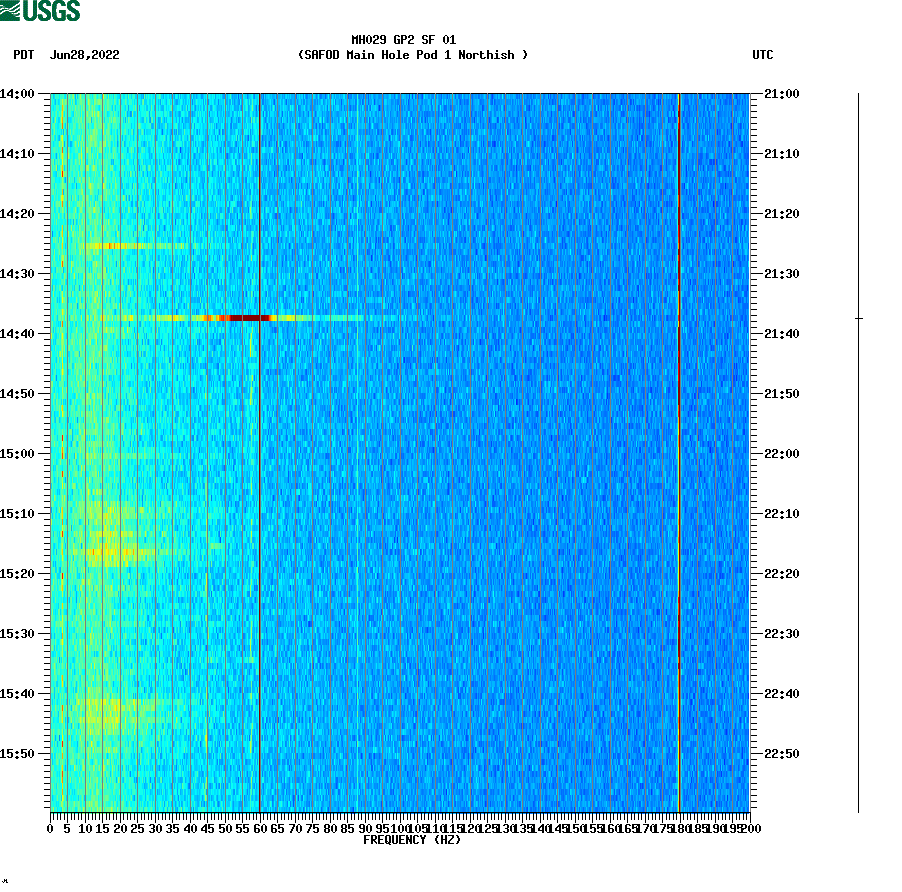Click the tick mark on the amplitude scale bar
Image resolution: width=902 pixels, height=892 pixels.
pyautogui.click(x=858, y=318)
